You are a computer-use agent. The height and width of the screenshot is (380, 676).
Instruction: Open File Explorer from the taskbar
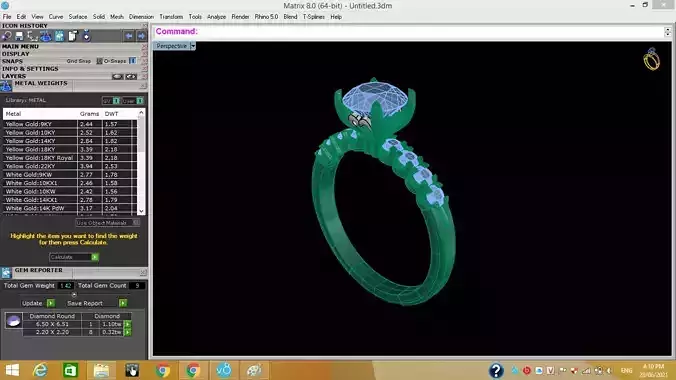point(101,370)
